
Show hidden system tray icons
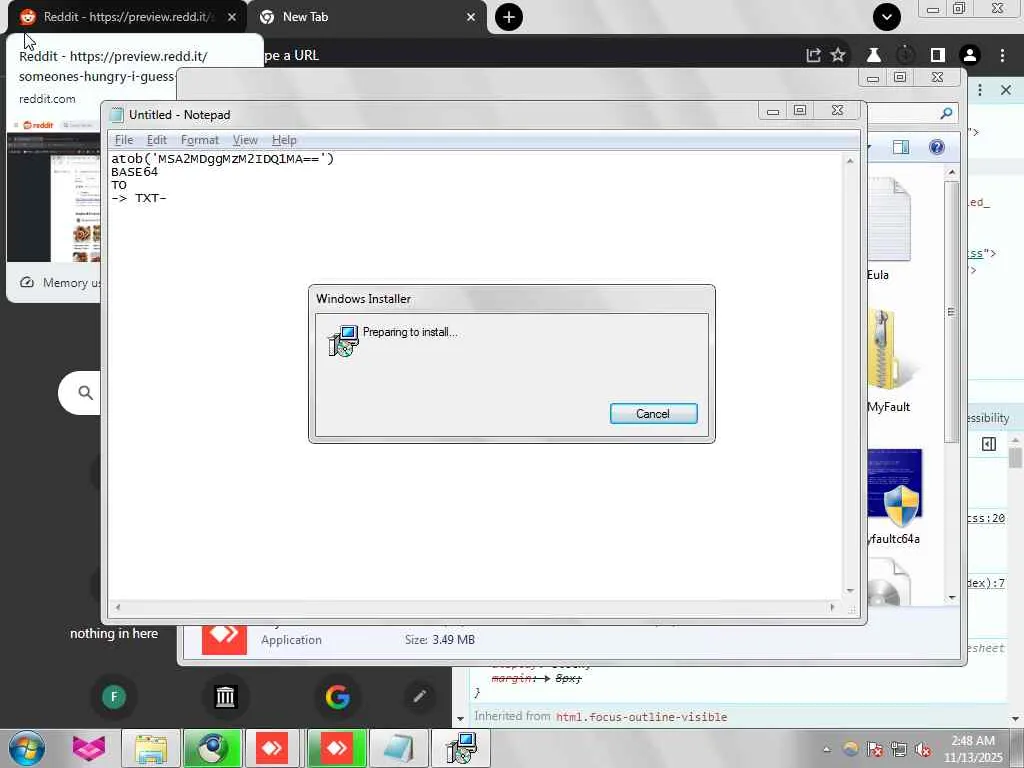pos(826,749)
